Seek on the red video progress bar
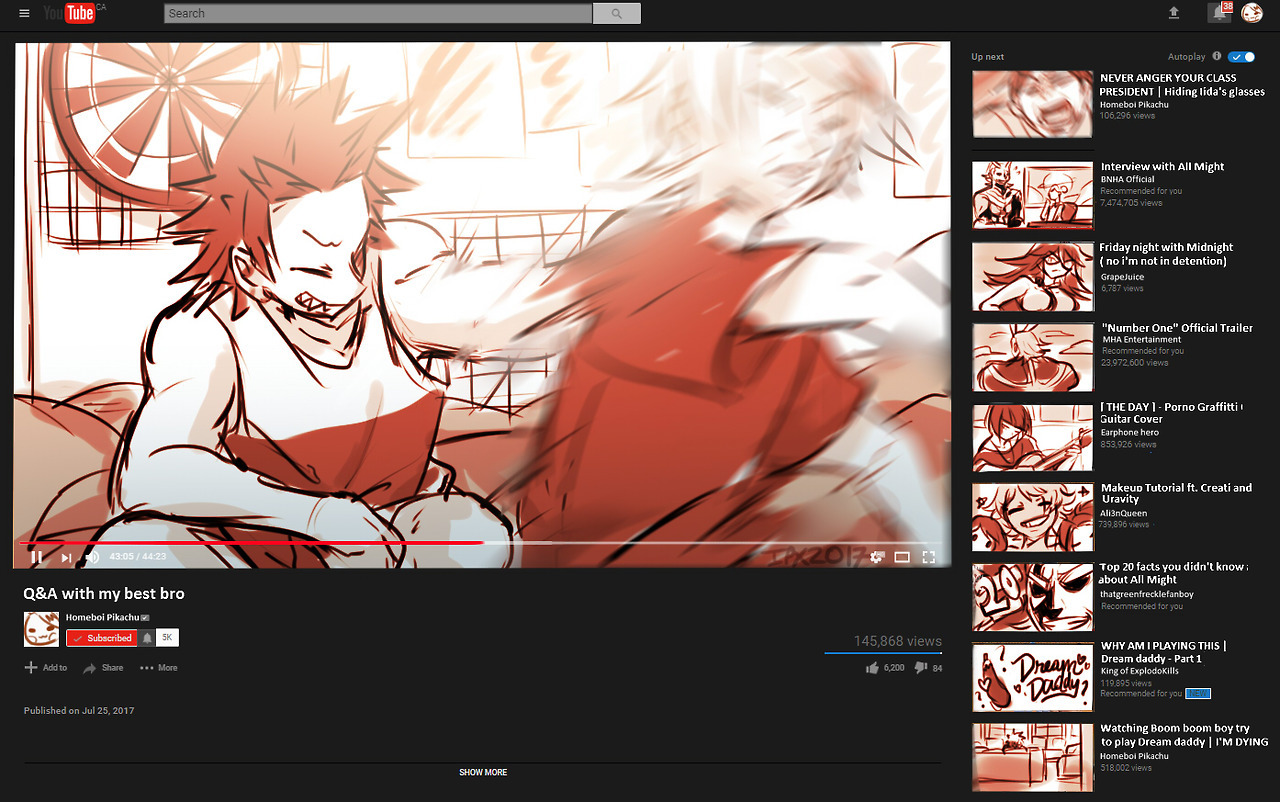The width and height of the screenshot is (1280, 802). click(x=250, y=543)
